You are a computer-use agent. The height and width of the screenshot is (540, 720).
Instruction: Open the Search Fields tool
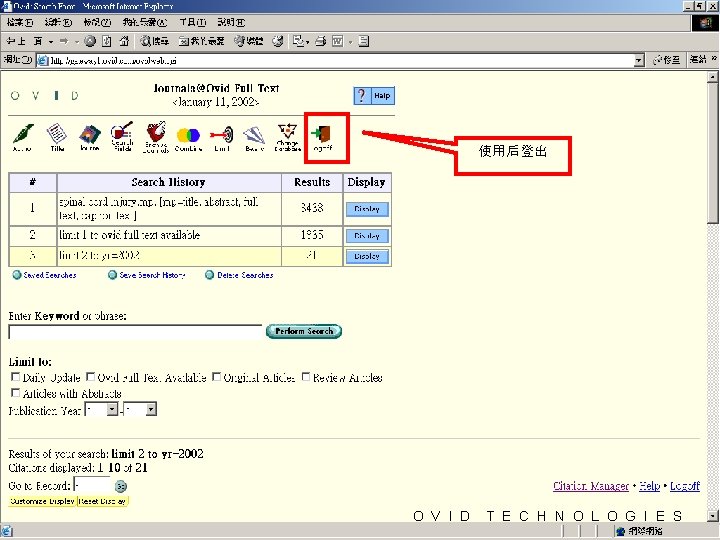pos(122,137)
